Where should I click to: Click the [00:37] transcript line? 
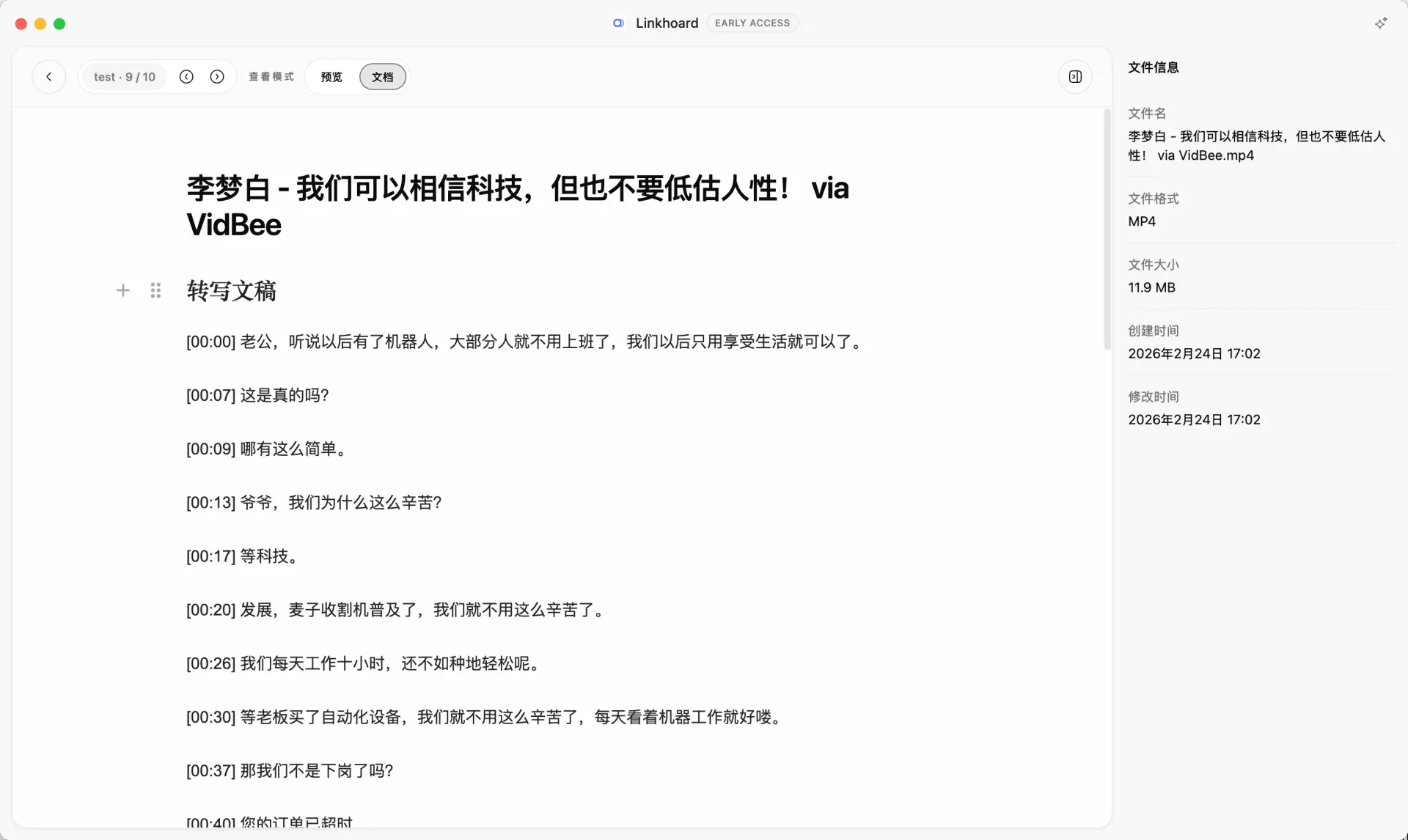290,770
